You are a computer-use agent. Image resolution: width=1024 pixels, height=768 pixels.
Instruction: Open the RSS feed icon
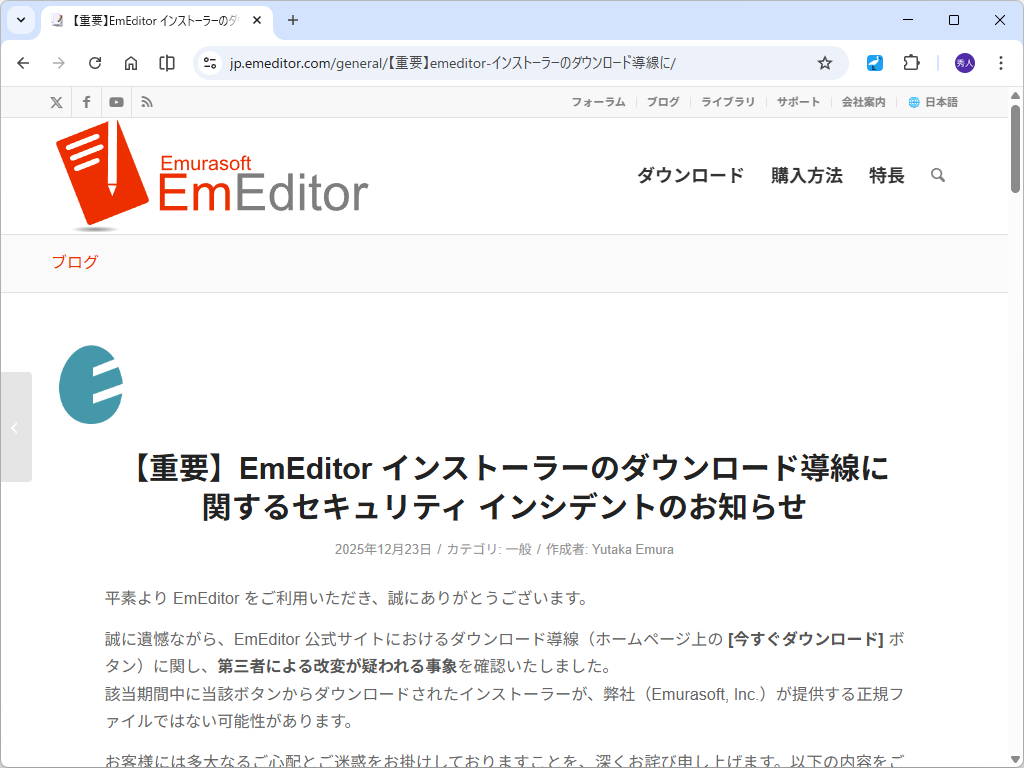(x=147, y=102)
